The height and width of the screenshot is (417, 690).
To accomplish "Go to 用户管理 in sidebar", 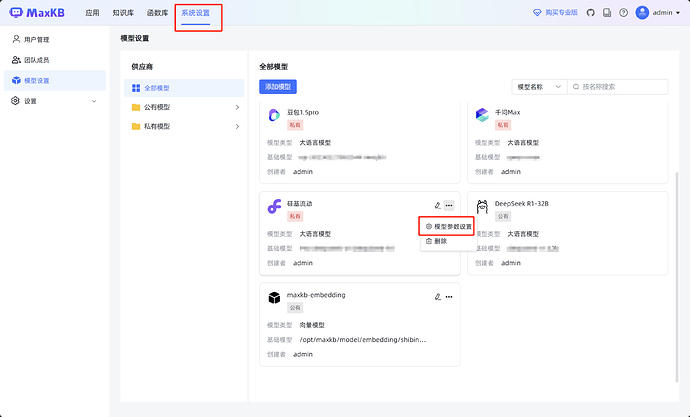I will click(x=55, y=40).
